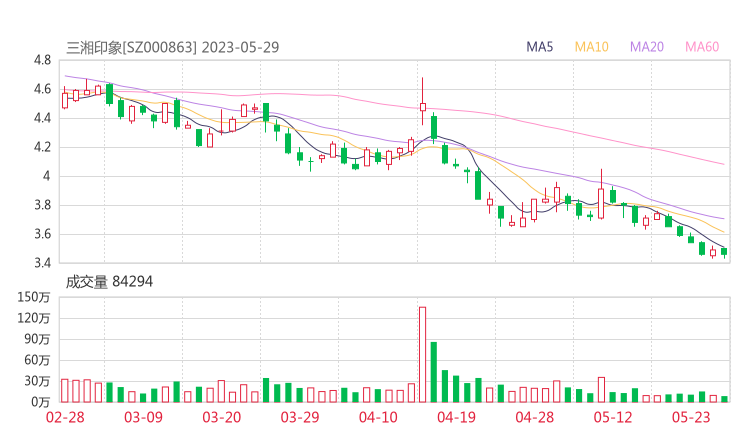Click the MA60 legend entry
This screenshot has width=740, height=440.
coord(702,46)
